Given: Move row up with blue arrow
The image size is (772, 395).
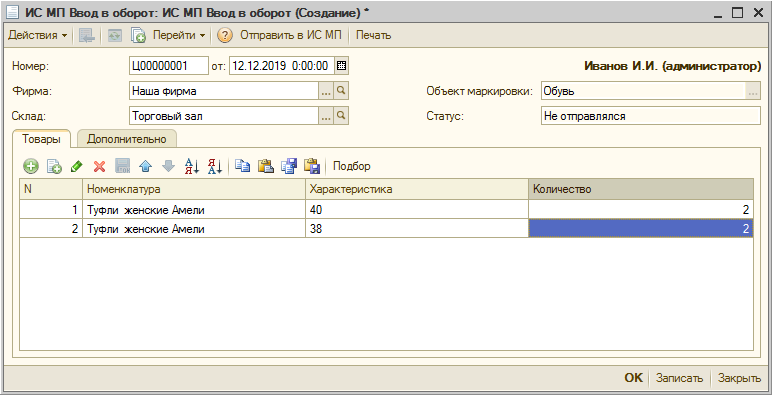Looking at the screenshot, I should (145, 166).
